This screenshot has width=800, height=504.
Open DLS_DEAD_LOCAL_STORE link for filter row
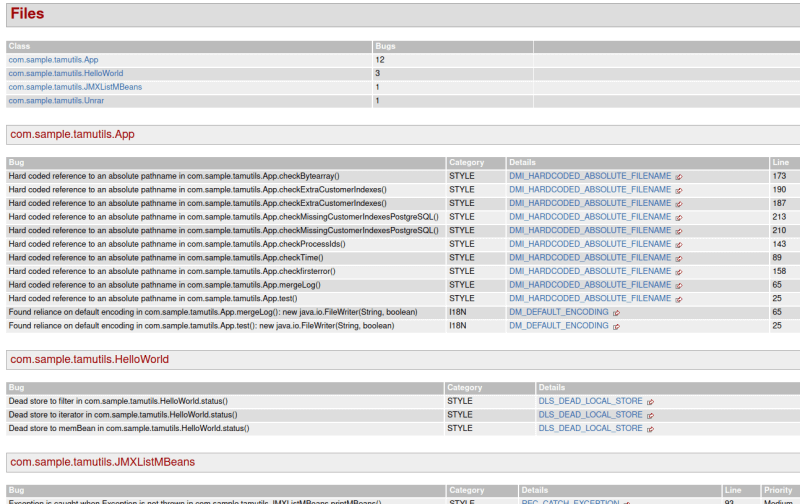(x=590, y=401)
